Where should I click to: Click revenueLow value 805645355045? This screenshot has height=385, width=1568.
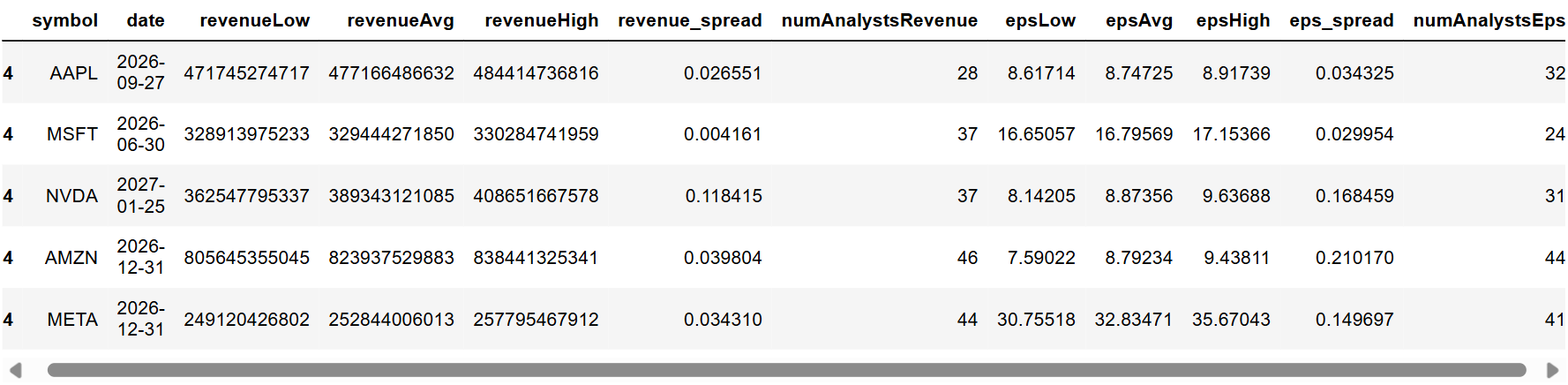pos(247,258)
